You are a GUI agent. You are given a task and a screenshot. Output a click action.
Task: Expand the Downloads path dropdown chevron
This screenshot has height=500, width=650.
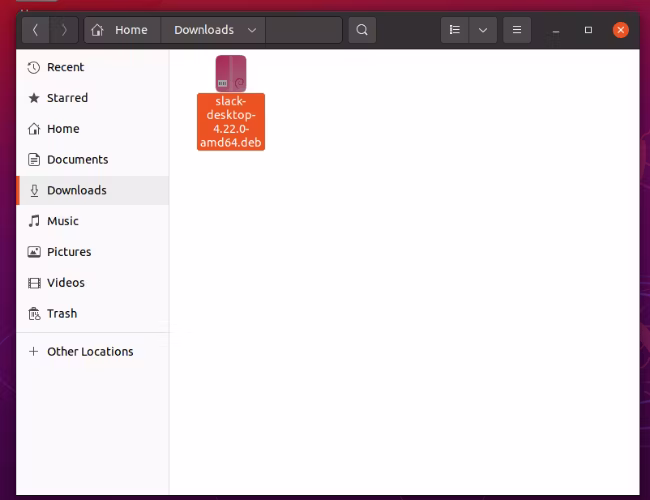pyautogui.click(x=252, y=30)
